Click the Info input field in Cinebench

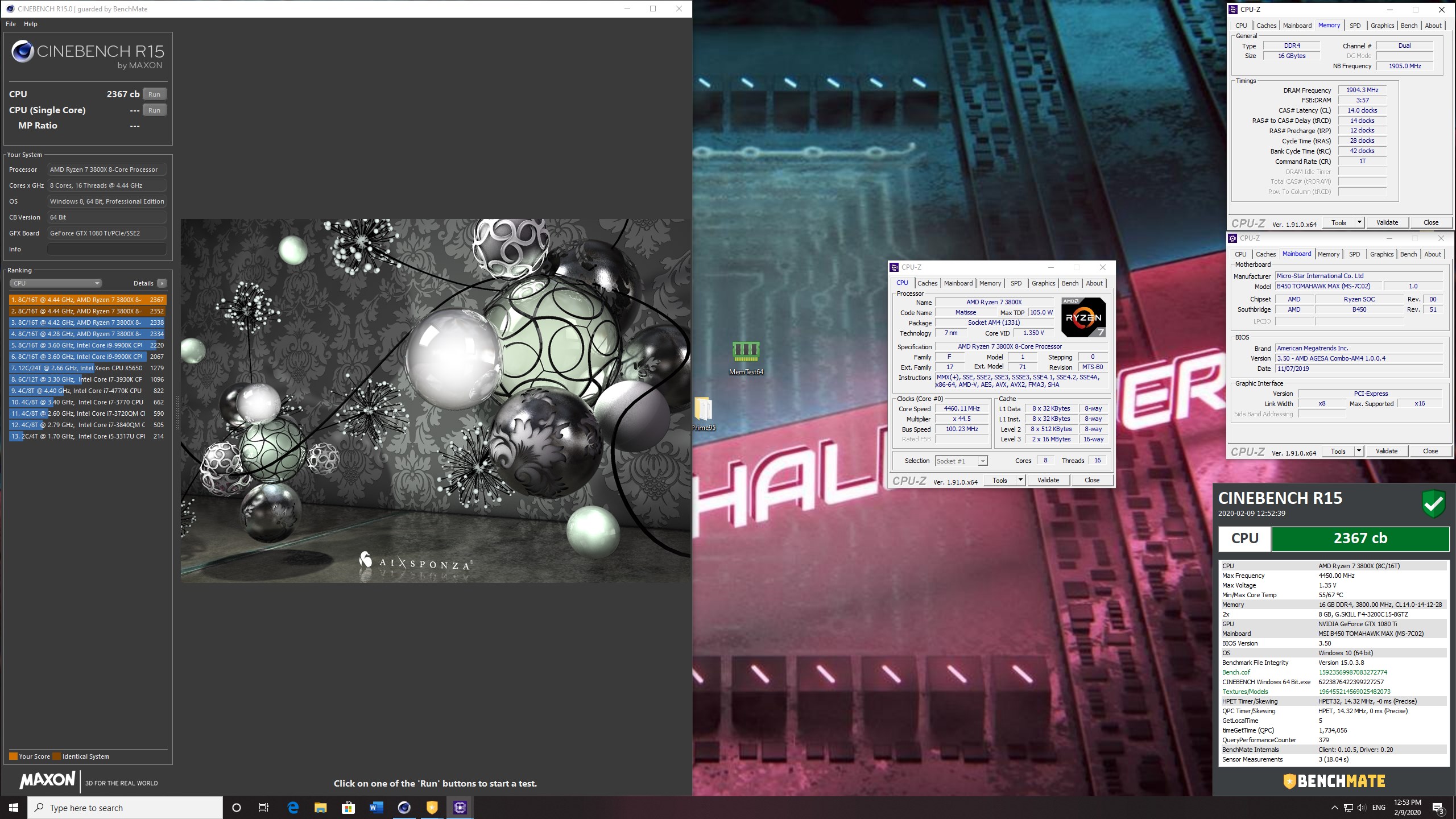click(x=107, y=249)
